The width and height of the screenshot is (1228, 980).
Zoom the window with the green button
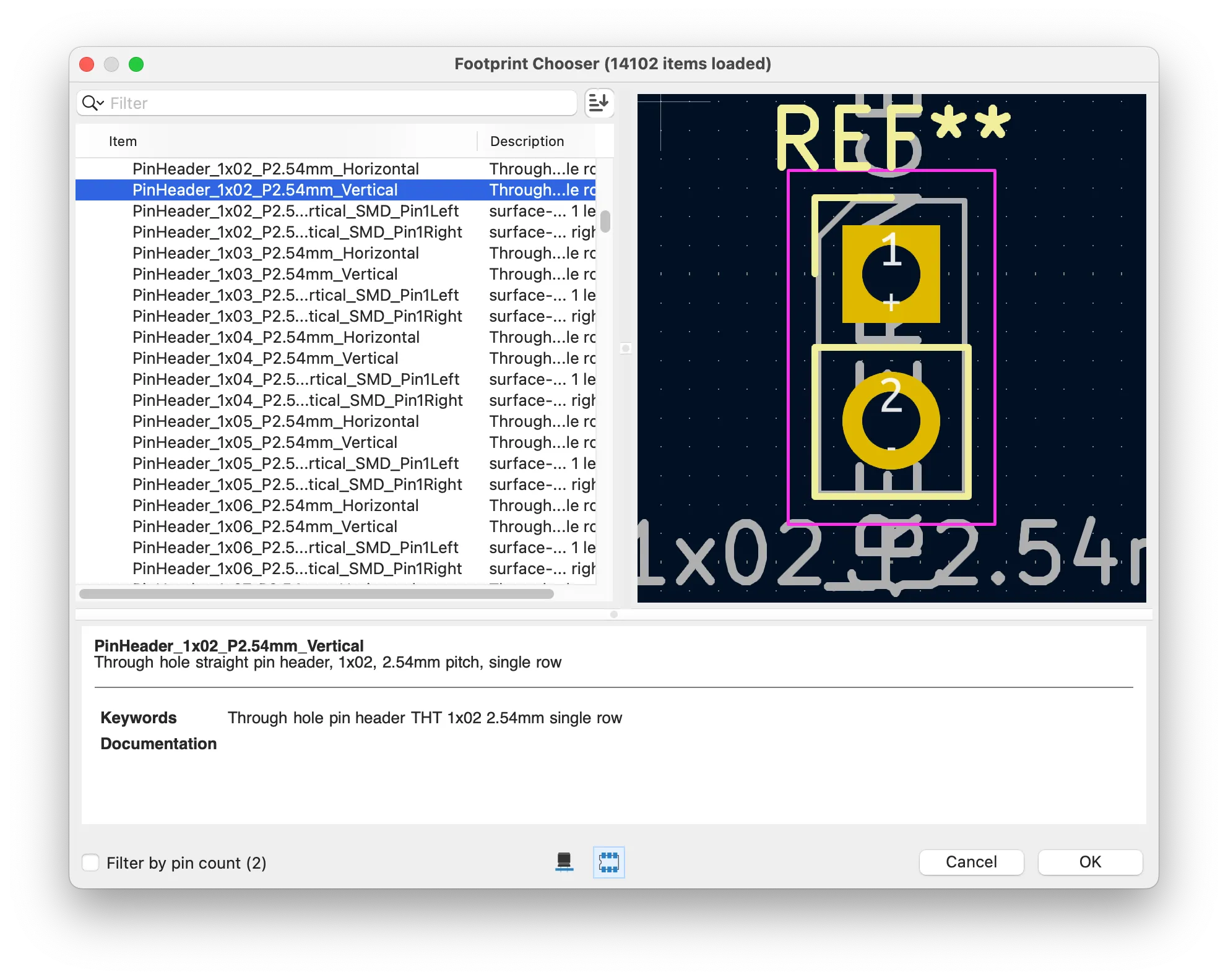click(x=136, y=64)
